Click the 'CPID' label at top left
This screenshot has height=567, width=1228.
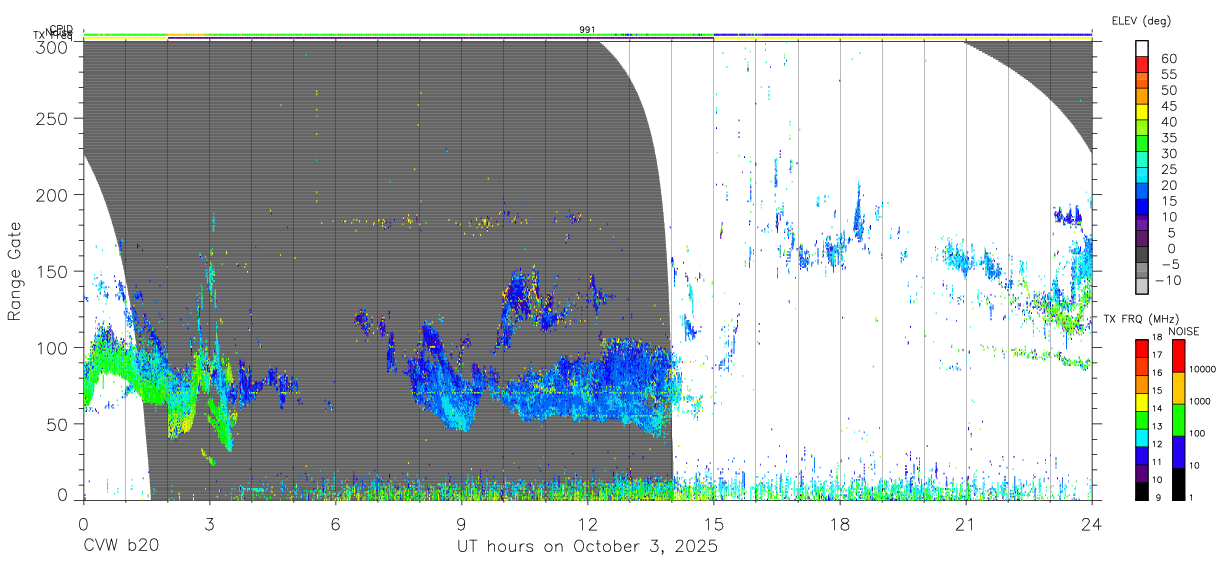(61, 30)
